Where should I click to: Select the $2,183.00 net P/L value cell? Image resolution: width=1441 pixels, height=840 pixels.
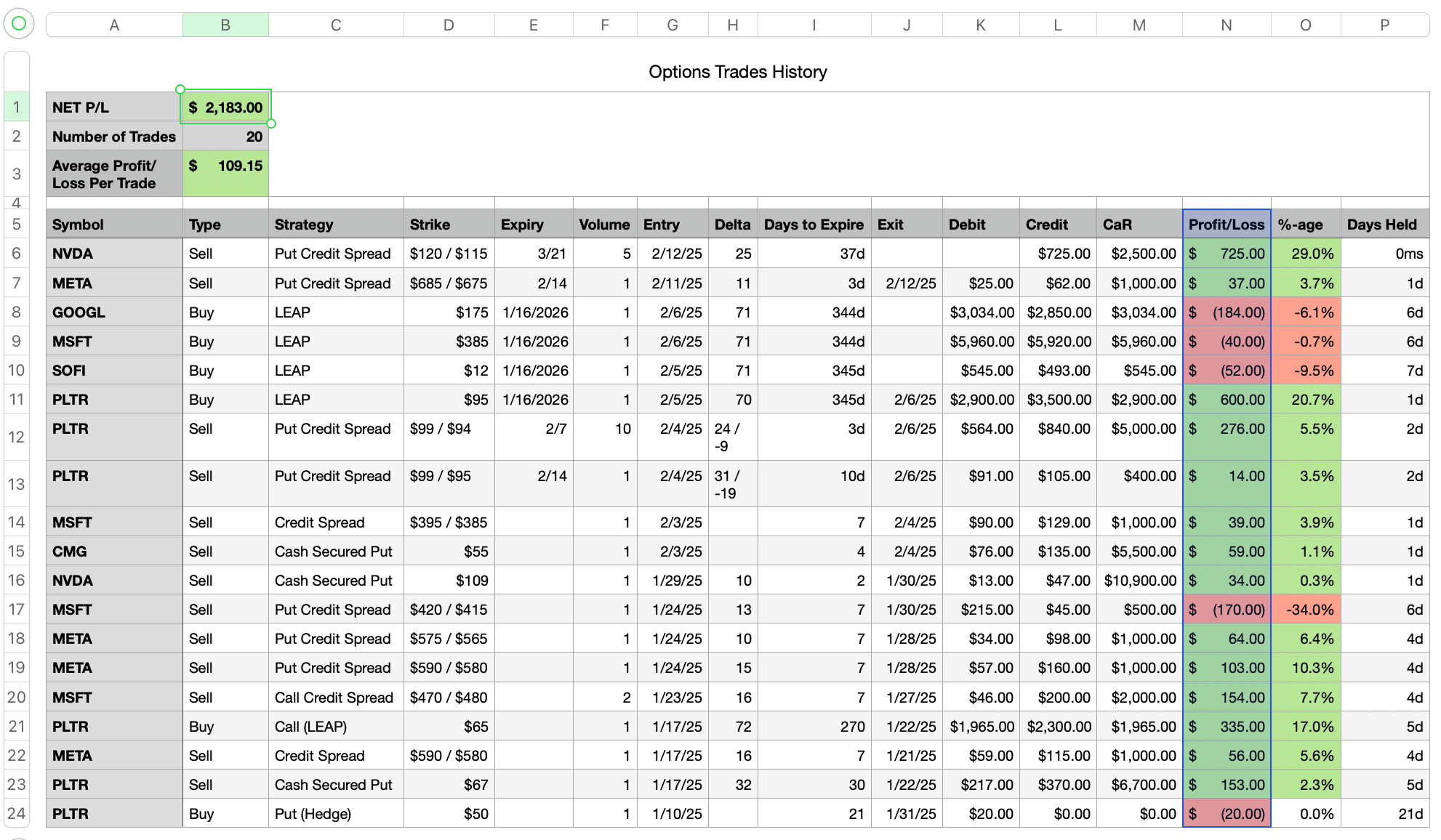pos(225,107)
